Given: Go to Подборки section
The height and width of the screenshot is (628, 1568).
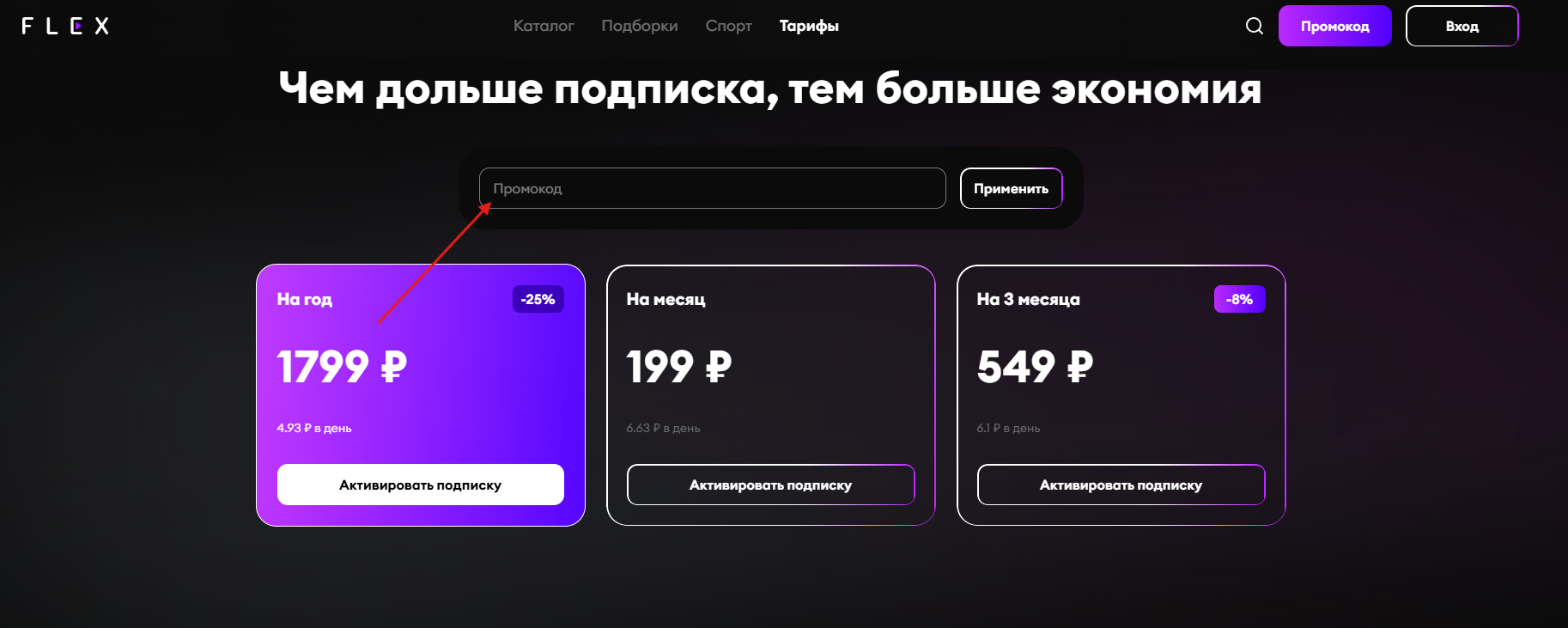Looking at the screenshot, I should pyautogui.click(x=640, y=26).
